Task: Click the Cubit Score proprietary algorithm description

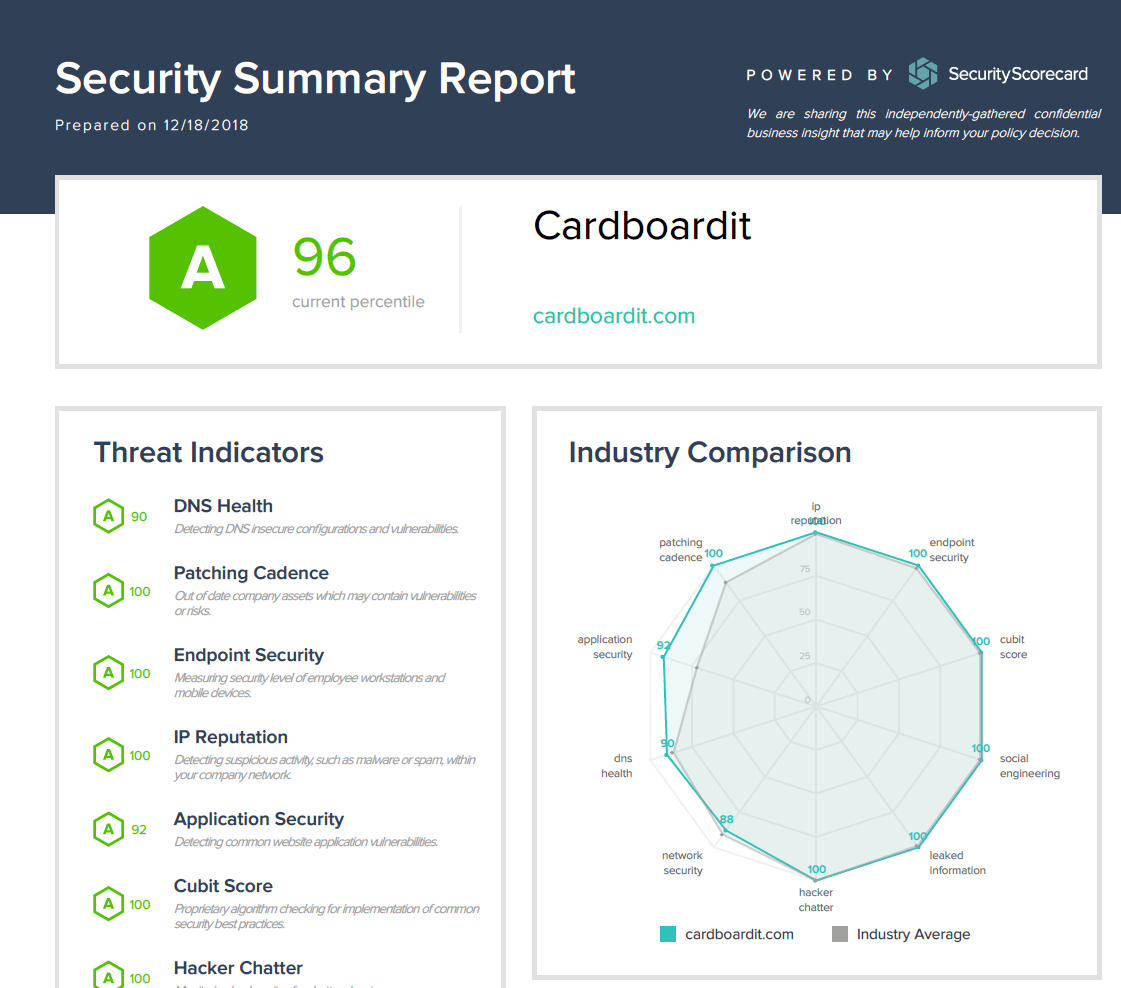Action: point(327,917)
